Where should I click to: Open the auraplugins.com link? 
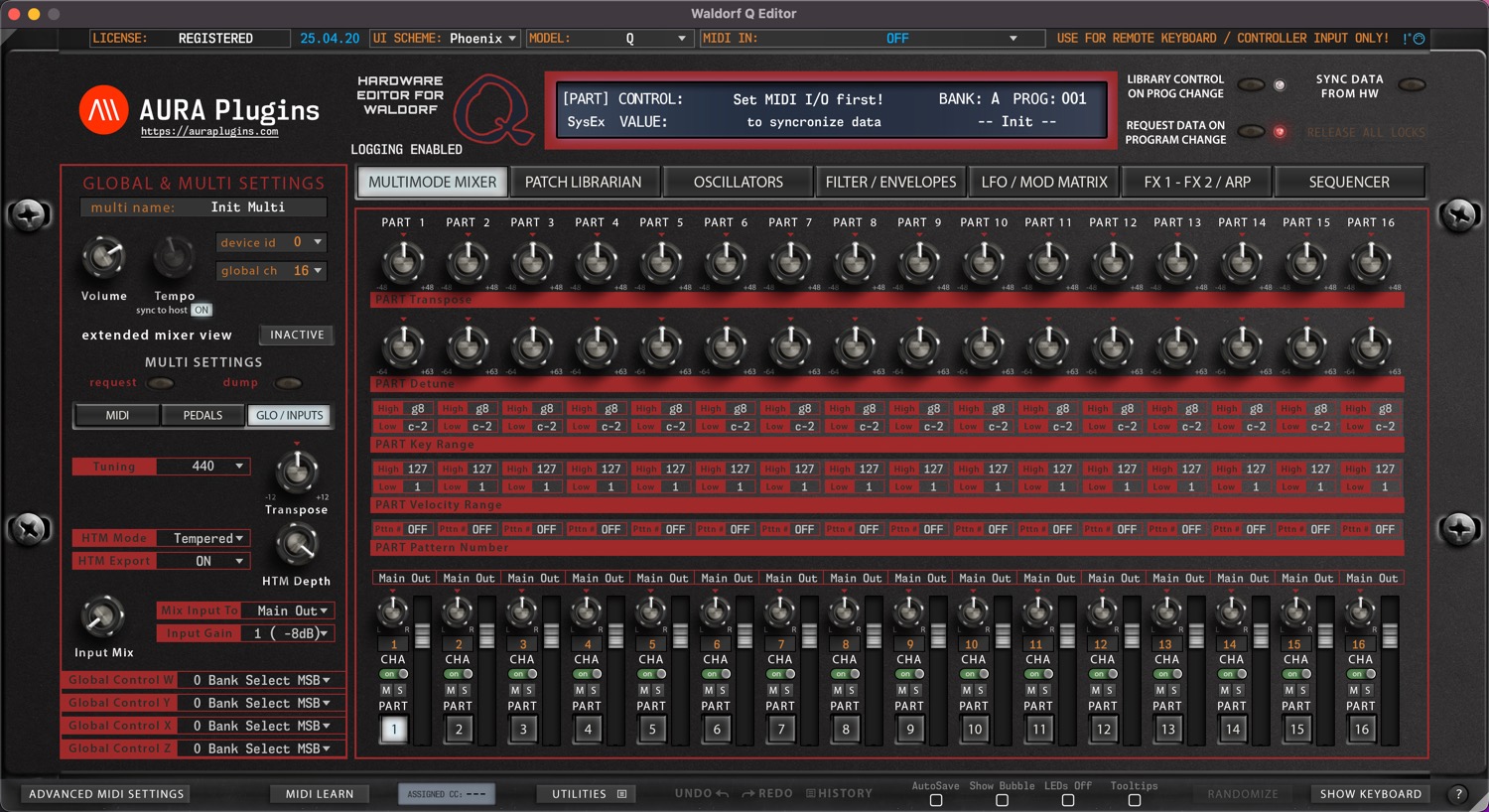pos(209,131)
